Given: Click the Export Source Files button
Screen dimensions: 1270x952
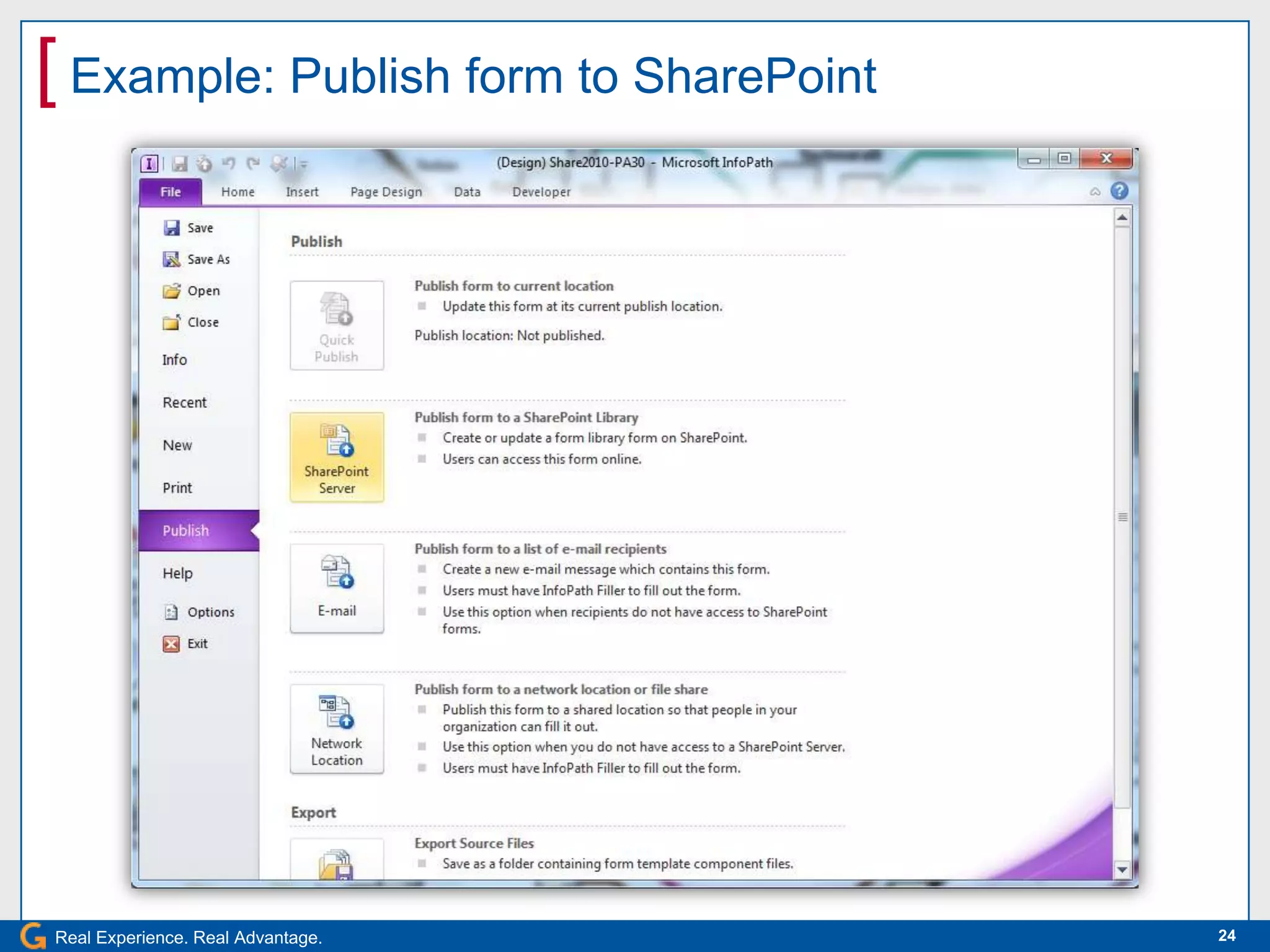Looking at the screenshot, I should (337, 860).
